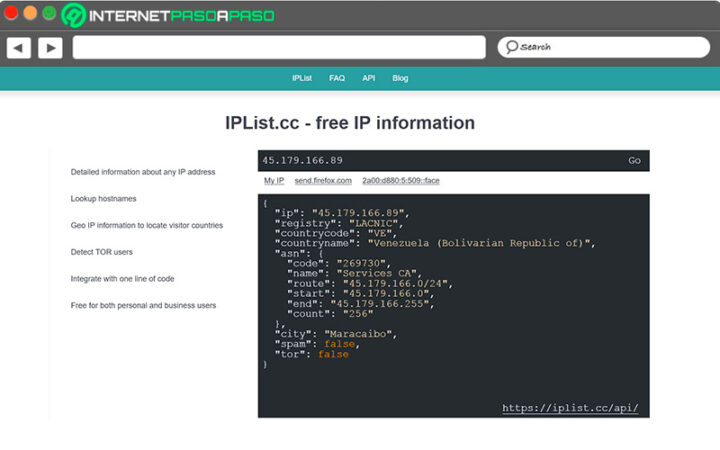Image resolution: width=720 pixels, height=450 pixels.
Task: Maximize the window using the green dot
Action: (x=49, y=14)
